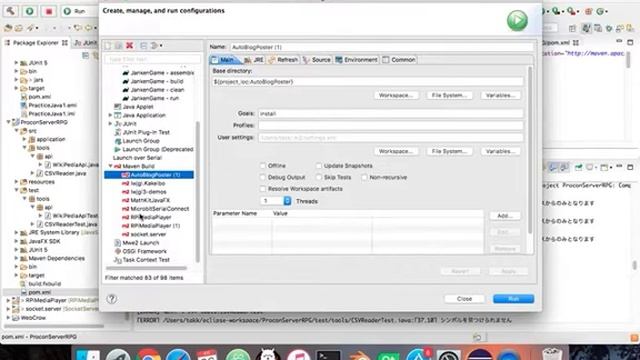The image size is (640, 360).
Task: Switch to the JRE tab
Action: tap(255, 60)
